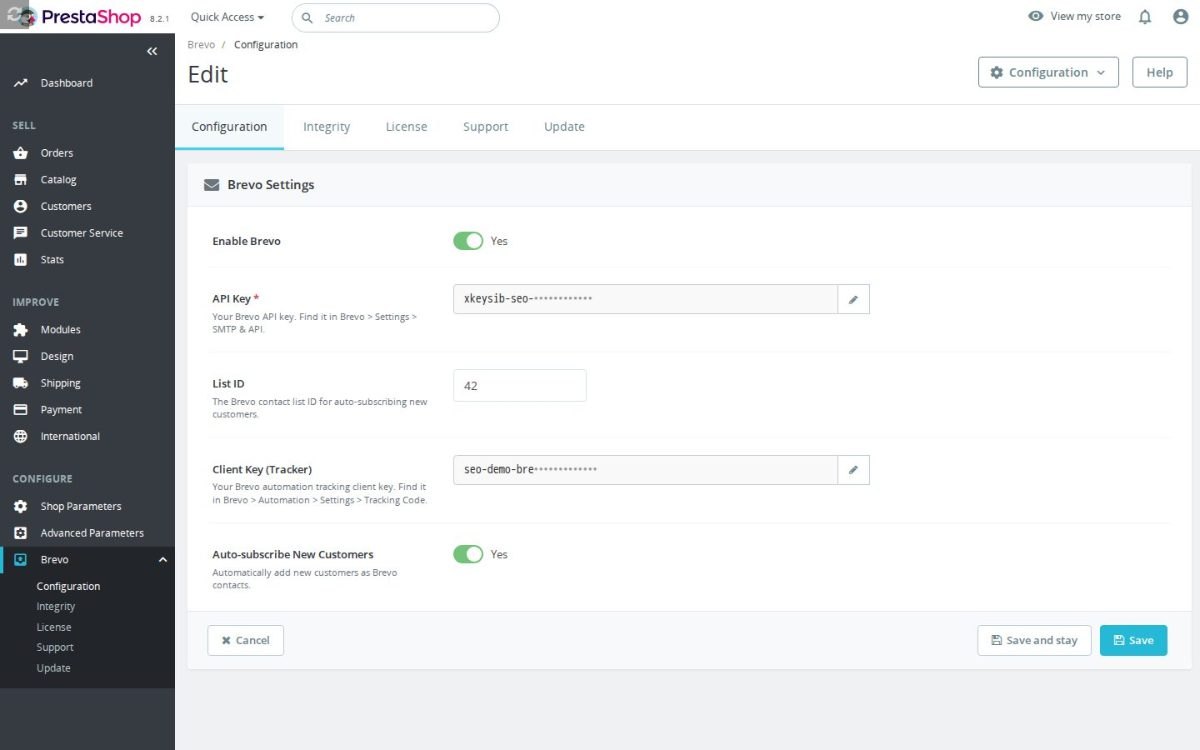The width and height of the screenshot is (1200, 750).
Task: Click the Customers person icon
Action: point(20,206)
